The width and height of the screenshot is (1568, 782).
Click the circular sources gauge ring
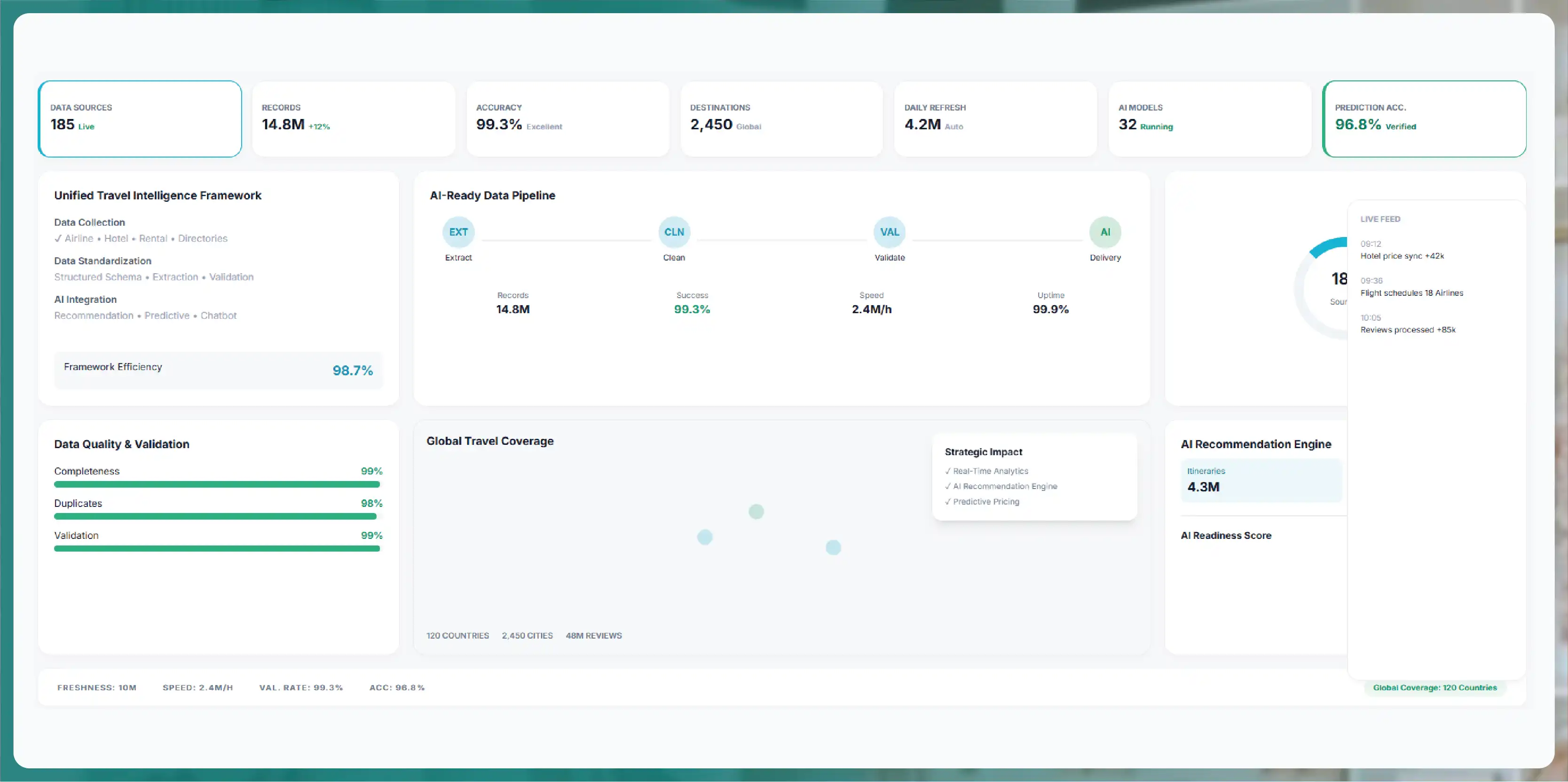tap(1321, 288)
